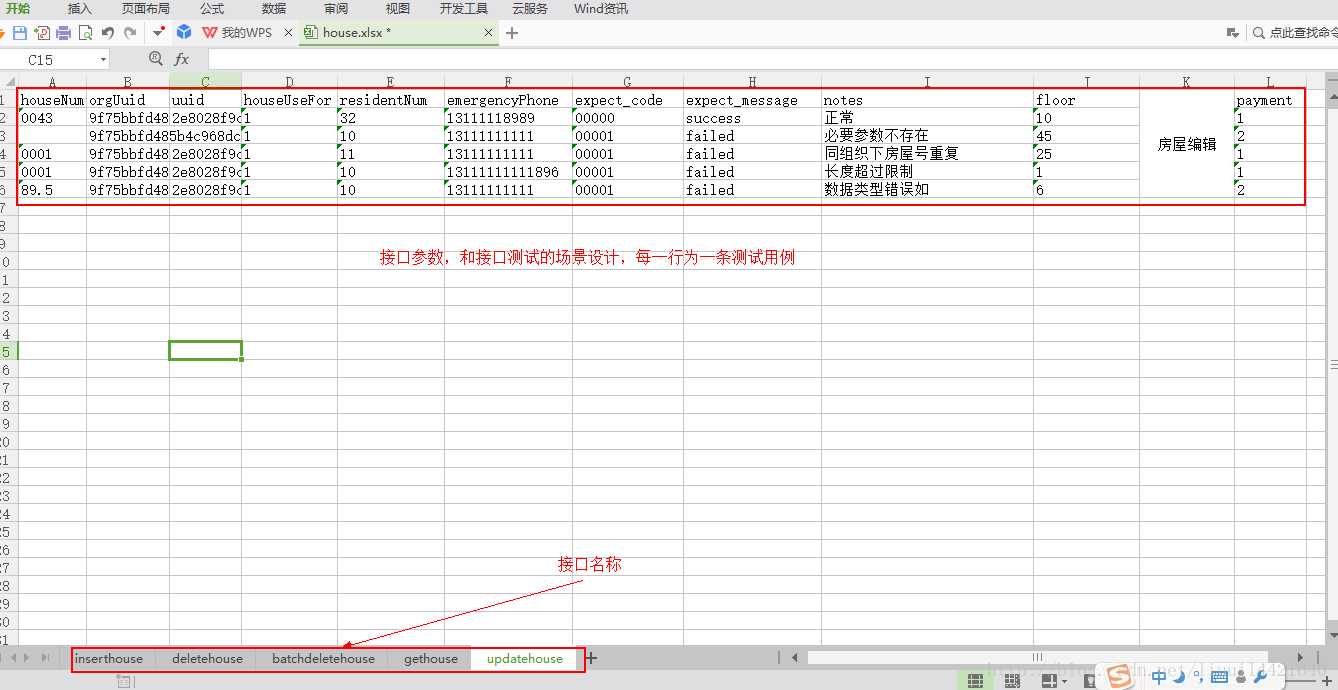This screenshot has width=1338, height=690.
Task: Switch to the 开发工具 ribbon tab
Action: (462, 8)
